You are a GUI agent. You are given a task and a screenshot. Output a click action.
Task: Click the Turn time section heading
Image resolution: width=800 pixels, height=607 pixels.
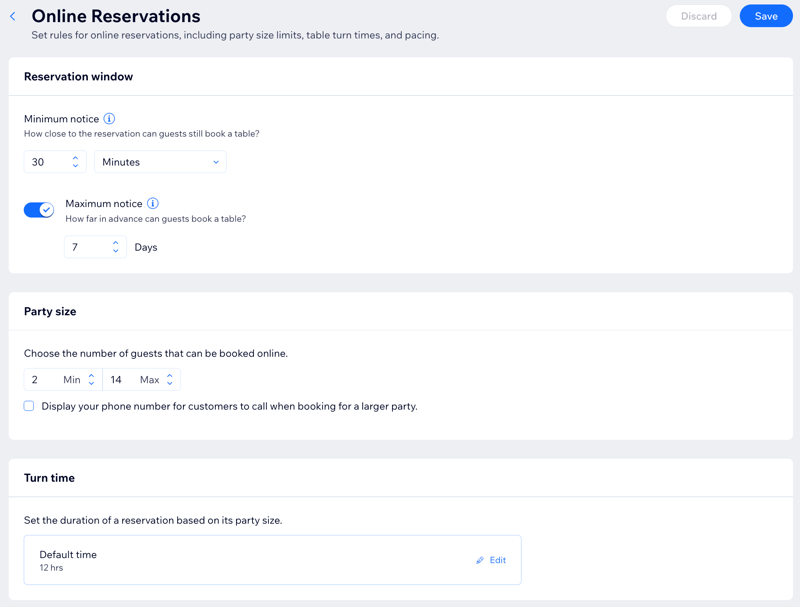(x=49, y=478)
